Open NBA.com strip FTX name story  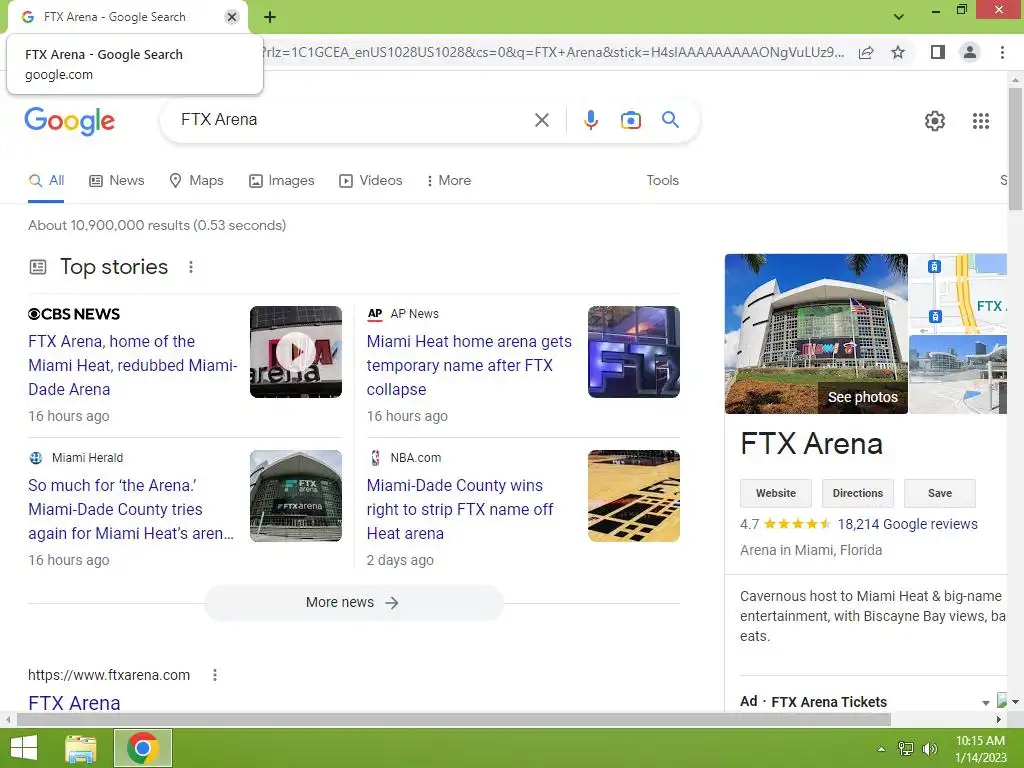coord(460,509)
